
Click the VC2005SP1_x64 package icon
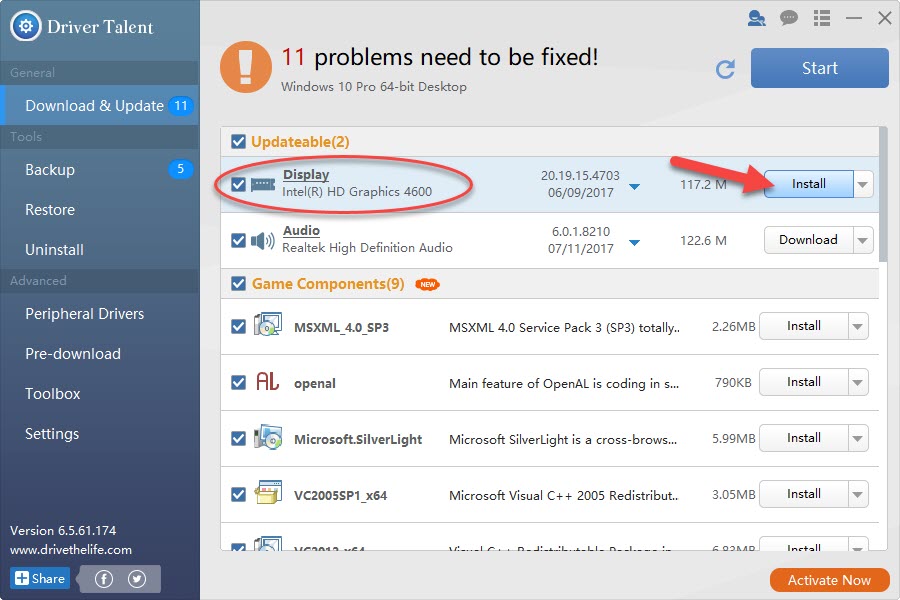(268, 492)
